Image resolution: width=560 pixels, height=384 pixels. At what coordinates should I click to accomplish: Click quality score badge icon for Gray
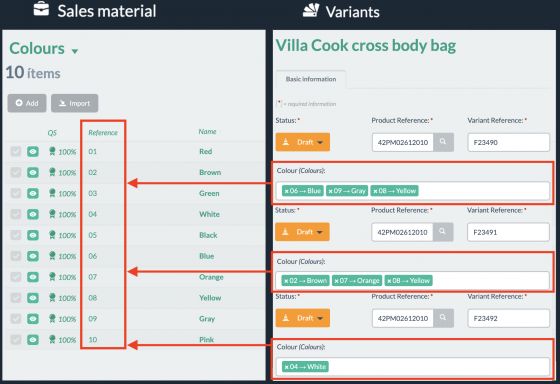(52, 319)
